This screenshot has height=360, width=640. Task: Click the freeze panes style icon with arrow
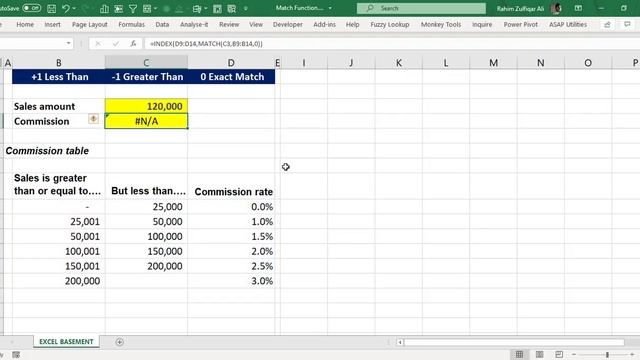pos(198,9)
